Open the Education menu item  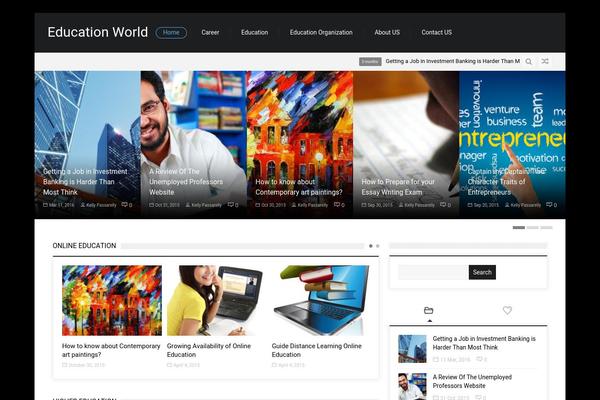coord(254,33)
